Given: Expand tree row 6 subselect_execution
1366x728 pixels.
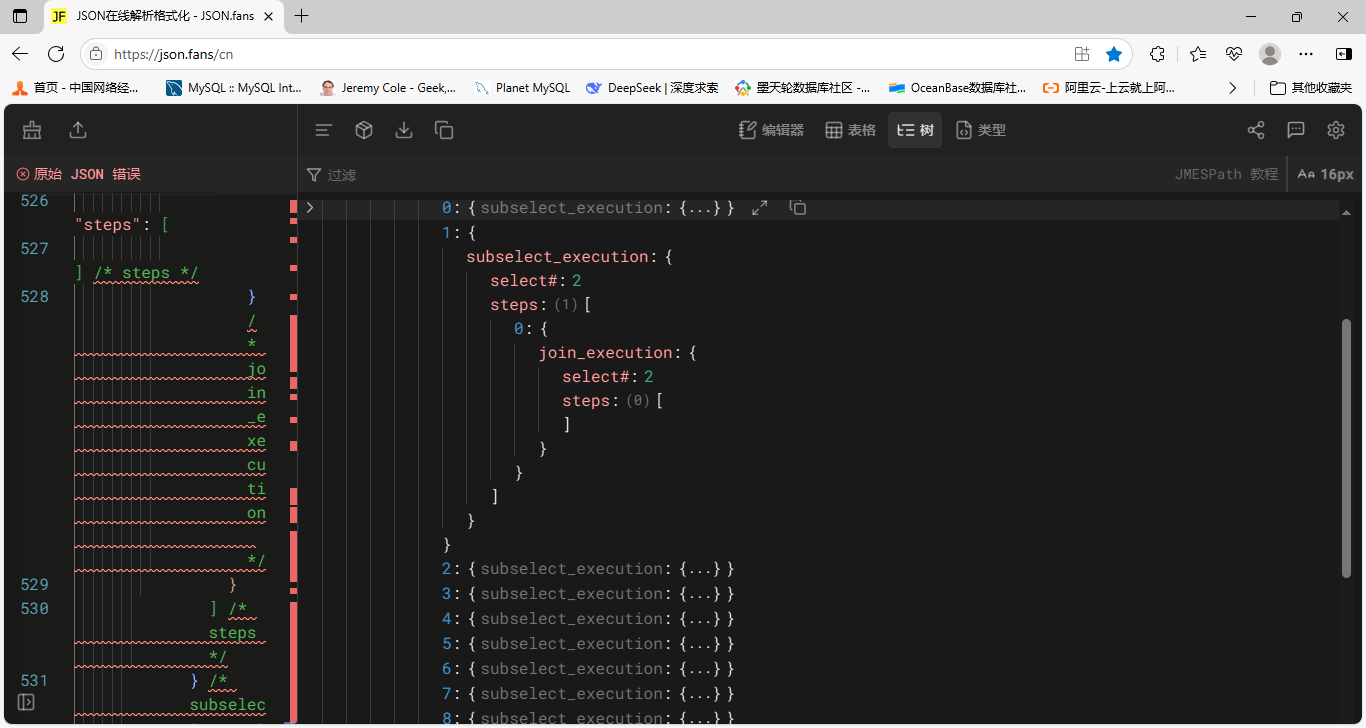Looking at the screenshot, I should [x=588, y=669].
